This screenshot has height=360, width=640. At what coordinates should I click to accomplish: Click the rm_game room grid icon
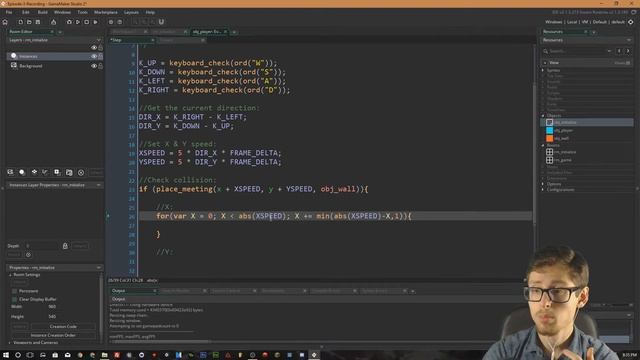[x=549, y=160]
